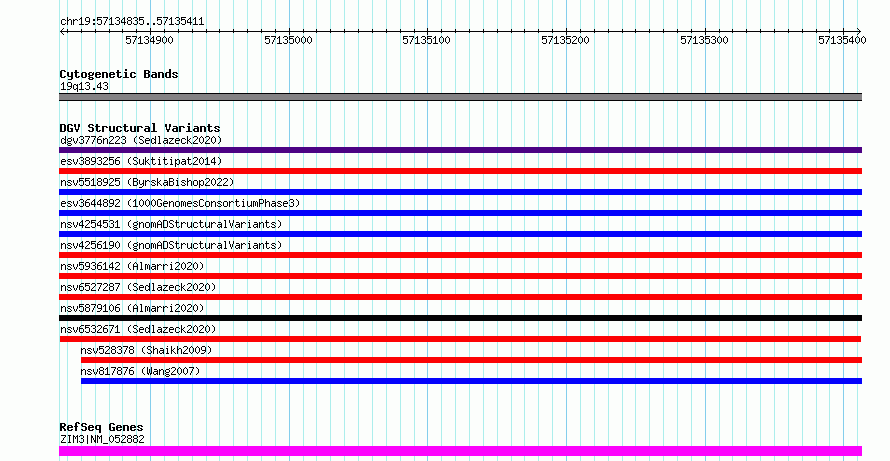The width and height of the screenshot is (890, 461).
Task: Select the red nsv5936142 variant bar
Action: pos(460,276)
